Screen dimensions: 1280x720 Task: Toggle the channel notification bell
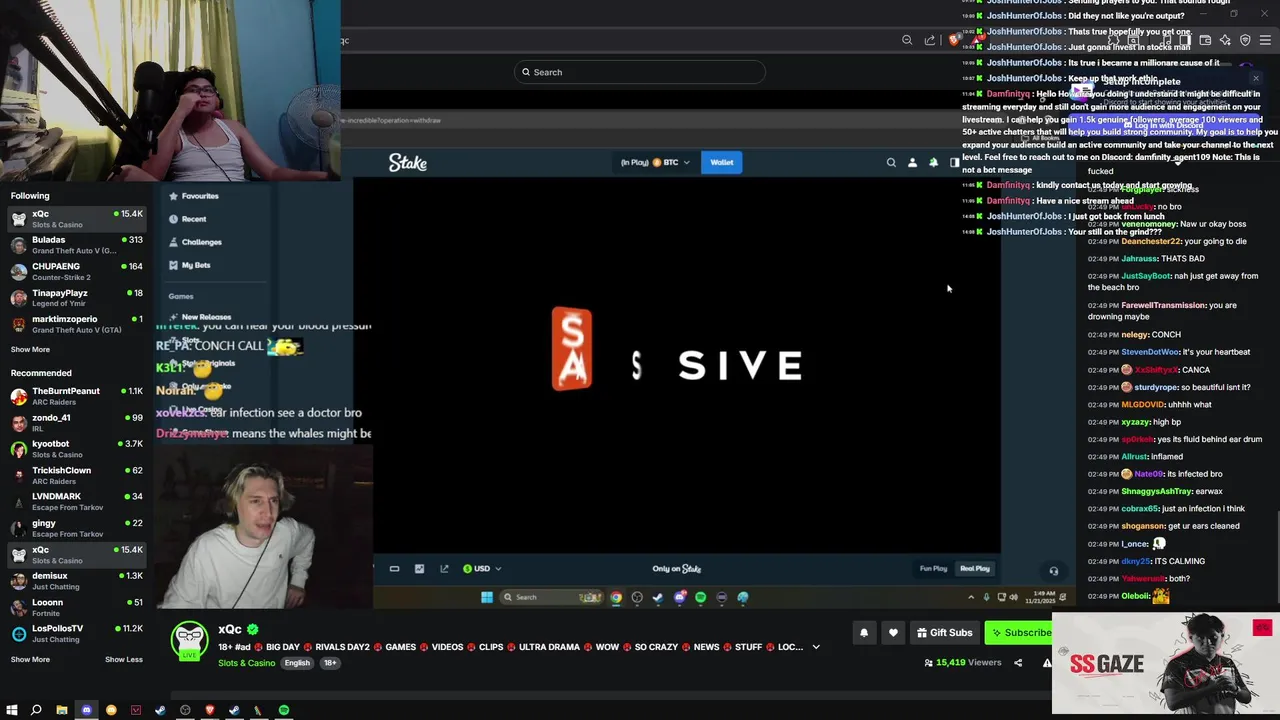click(864, 632)
